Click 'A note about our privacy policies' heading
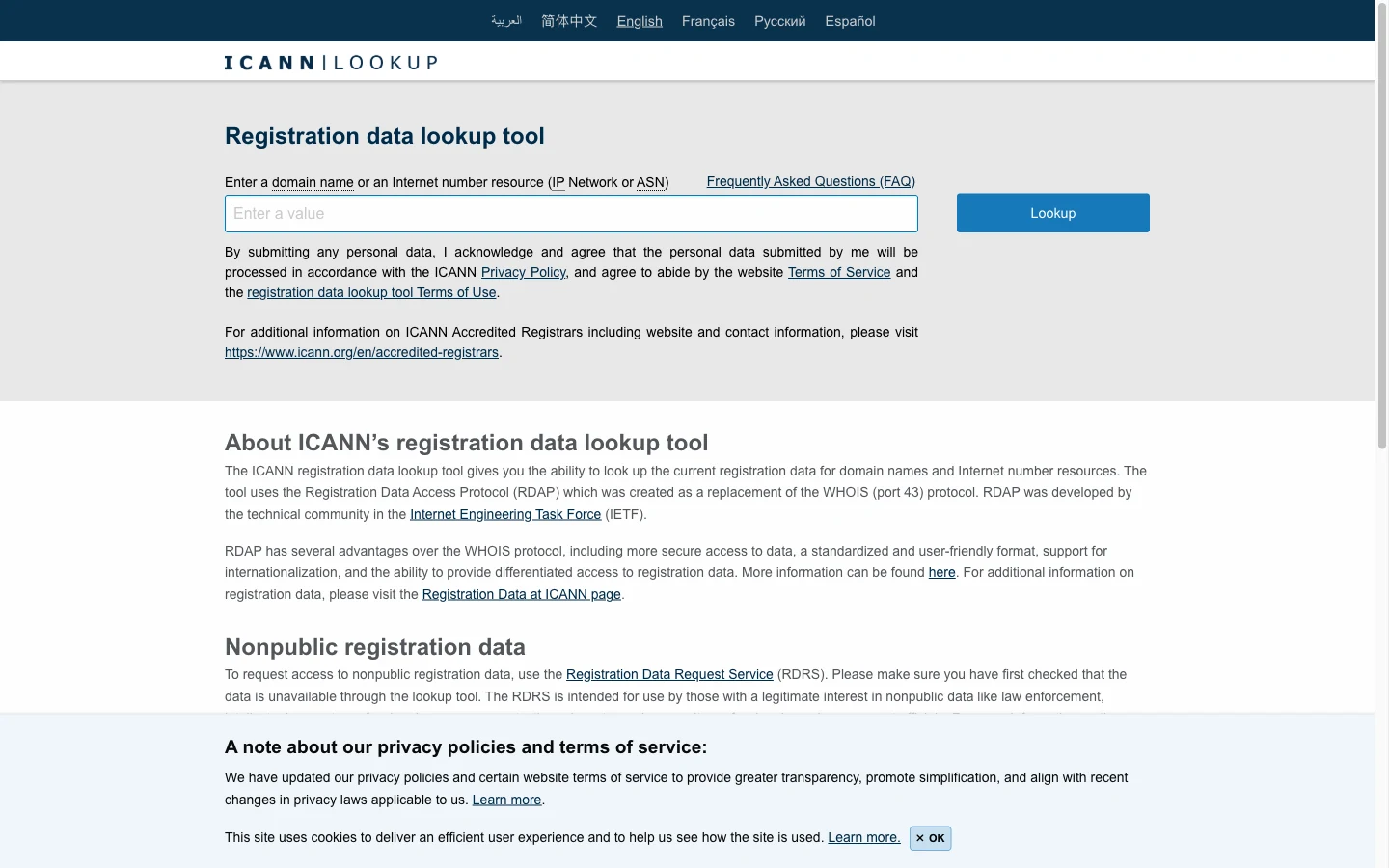 [x=466, y=747]
